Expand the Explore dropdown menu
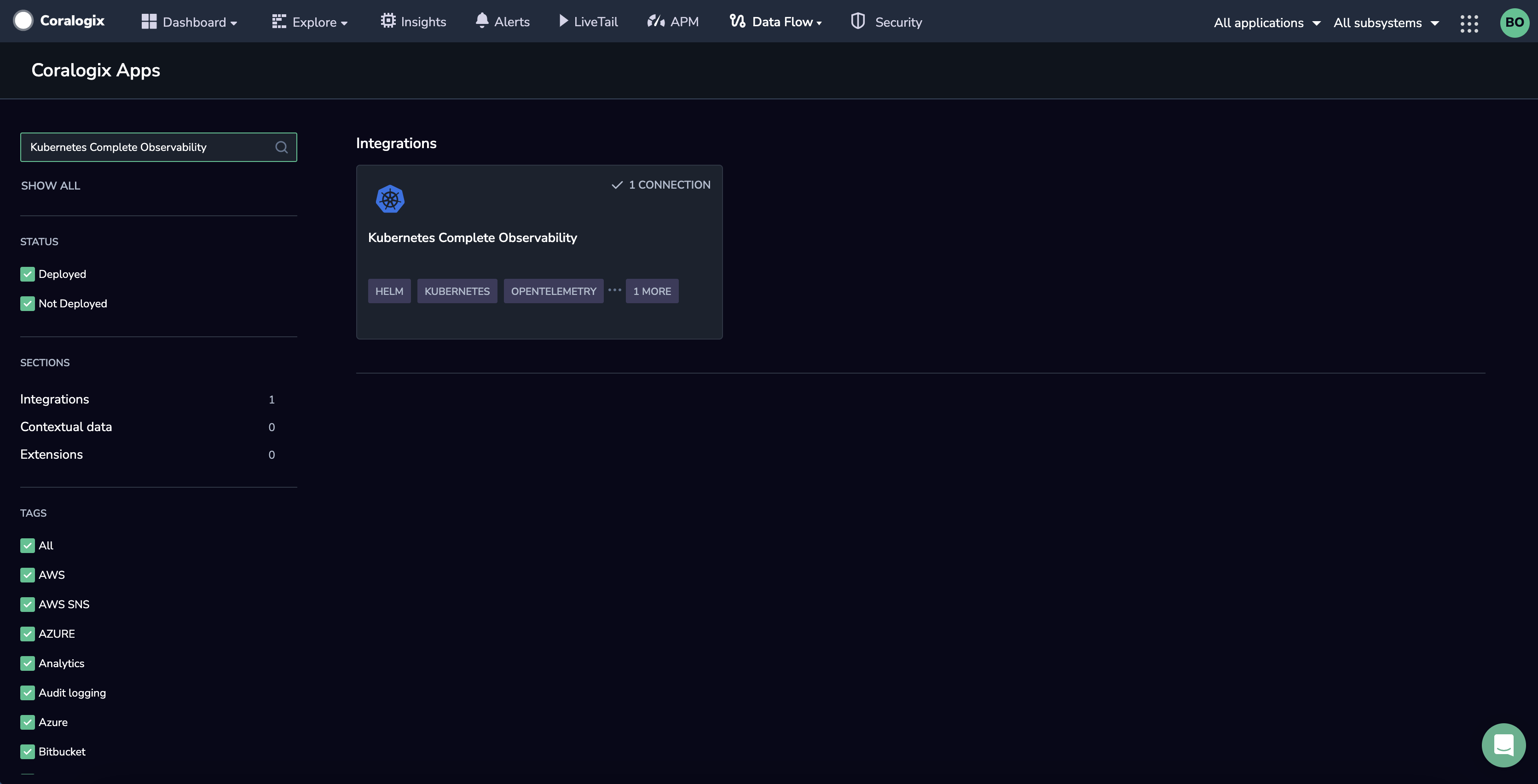This screenshot has width=1538, height=784. pyautogui.click(x=344, y=23)
